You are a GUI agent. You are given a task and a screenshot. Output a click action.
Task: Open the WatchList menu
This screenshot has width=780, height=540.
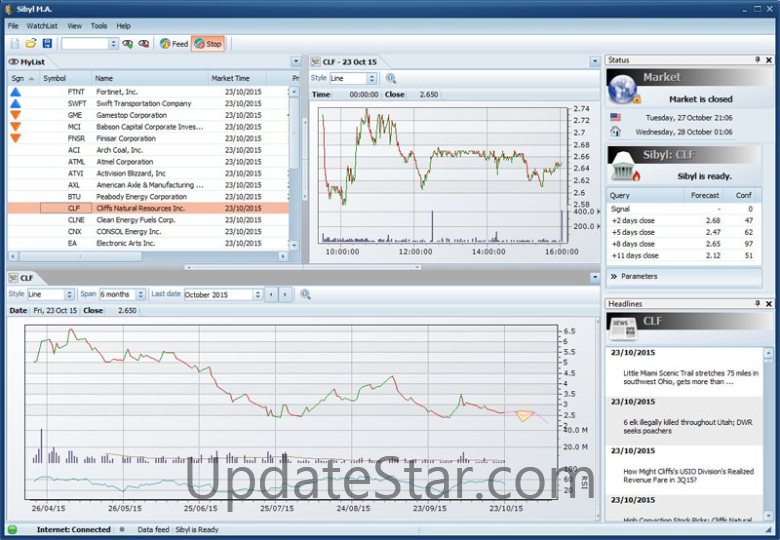tap(42, 26)
